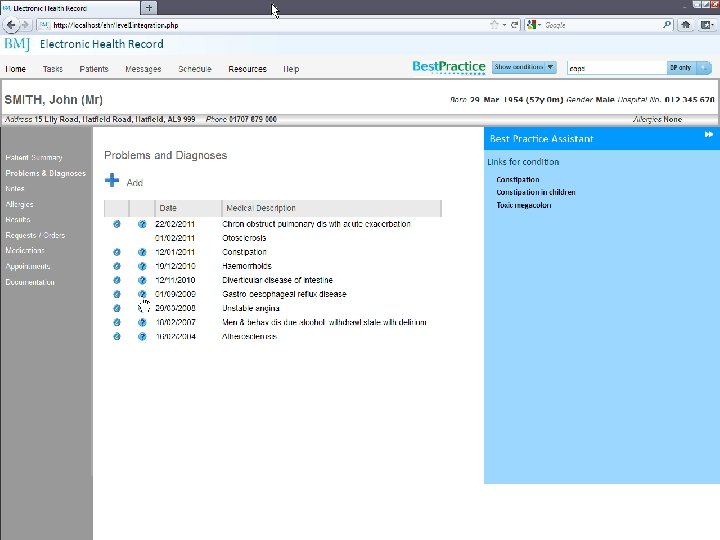Open Allergies in the sidebar
Viewport: 720px width, 540px height.
tap(19, 204)
